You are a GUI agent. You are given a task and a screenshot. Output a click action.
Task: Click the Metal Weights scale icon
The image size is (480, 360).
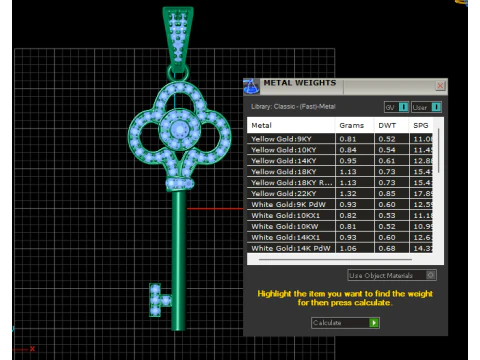[x=251, y=86]
